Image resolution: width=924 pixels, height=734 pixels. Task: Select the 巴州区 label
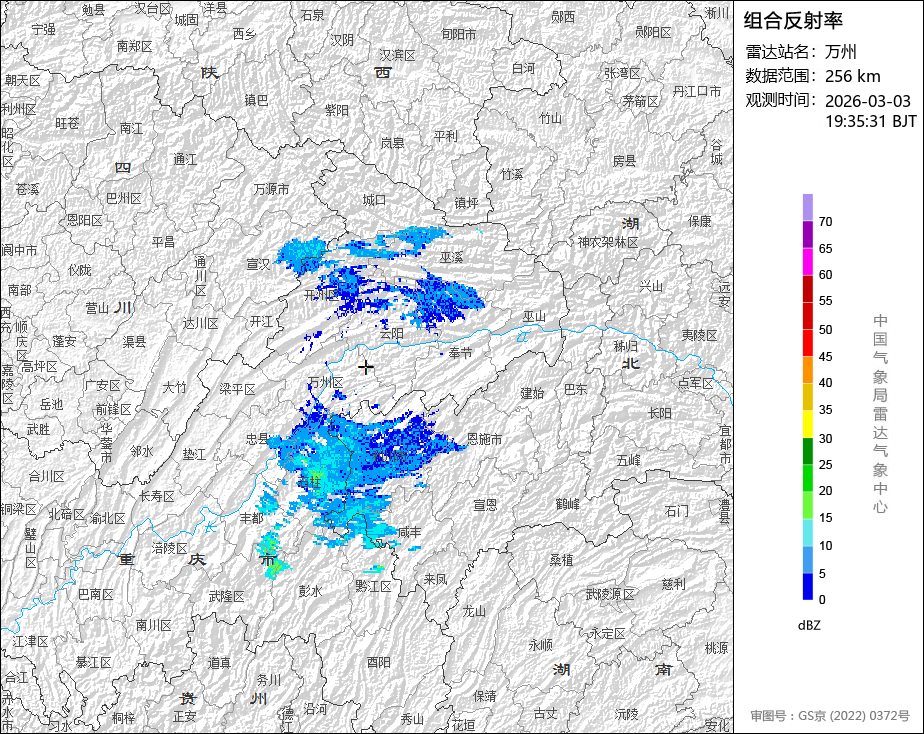(x=124, y=199)
